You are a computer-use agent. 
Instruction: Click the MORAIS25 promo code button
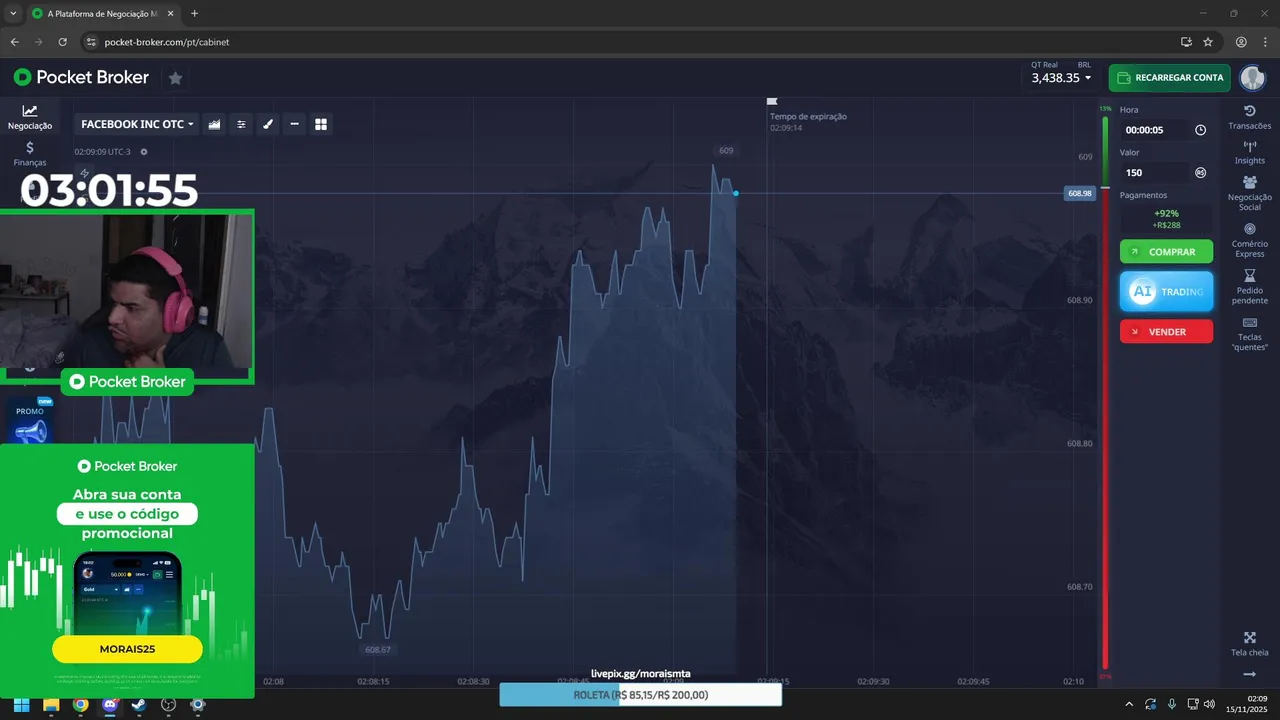[x=127, y=649]
